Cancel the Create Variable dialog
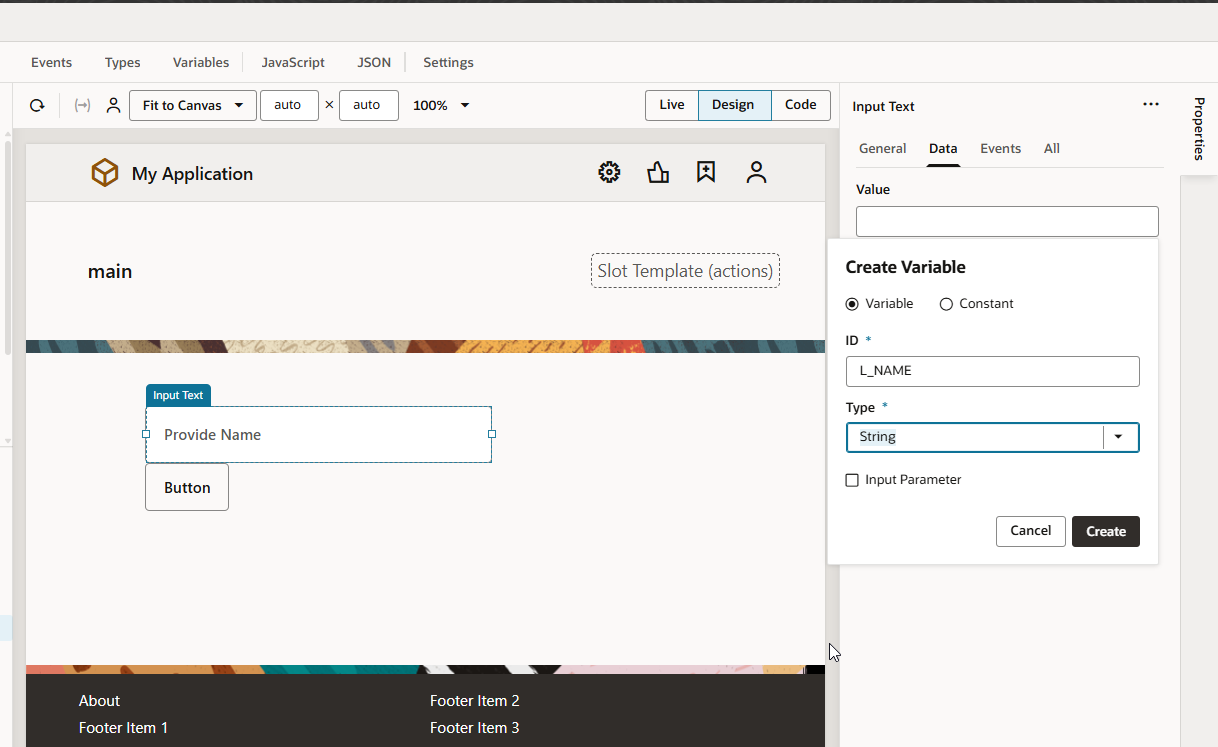This screenshot has width=1218, height=747. [x=1030, y=531]
